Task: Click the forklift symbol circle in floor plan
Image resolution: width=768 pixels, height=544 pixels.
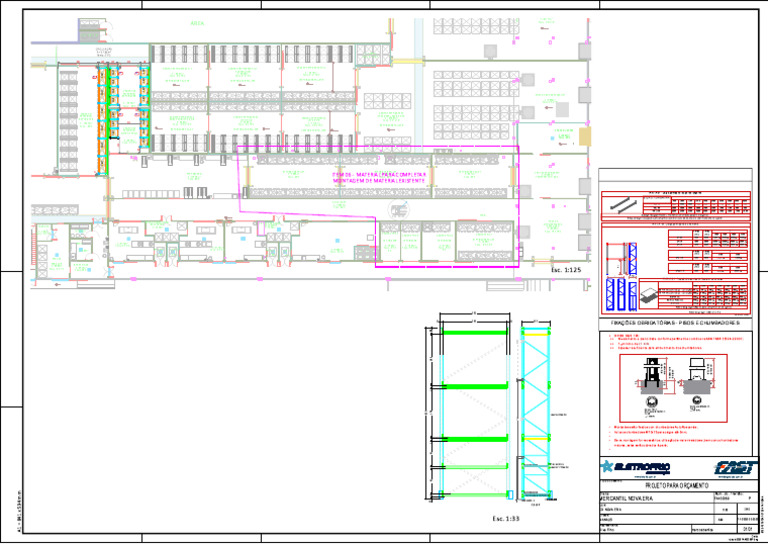Action: coord(399,210)
